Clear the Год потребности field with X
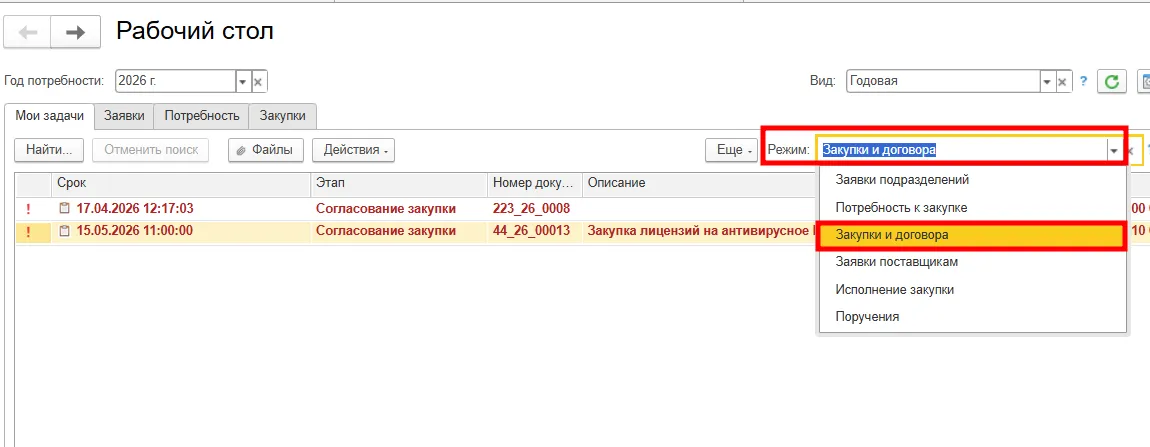Image resolution: width=1150 pixels, height=447 pixels. tap(258, 81)
